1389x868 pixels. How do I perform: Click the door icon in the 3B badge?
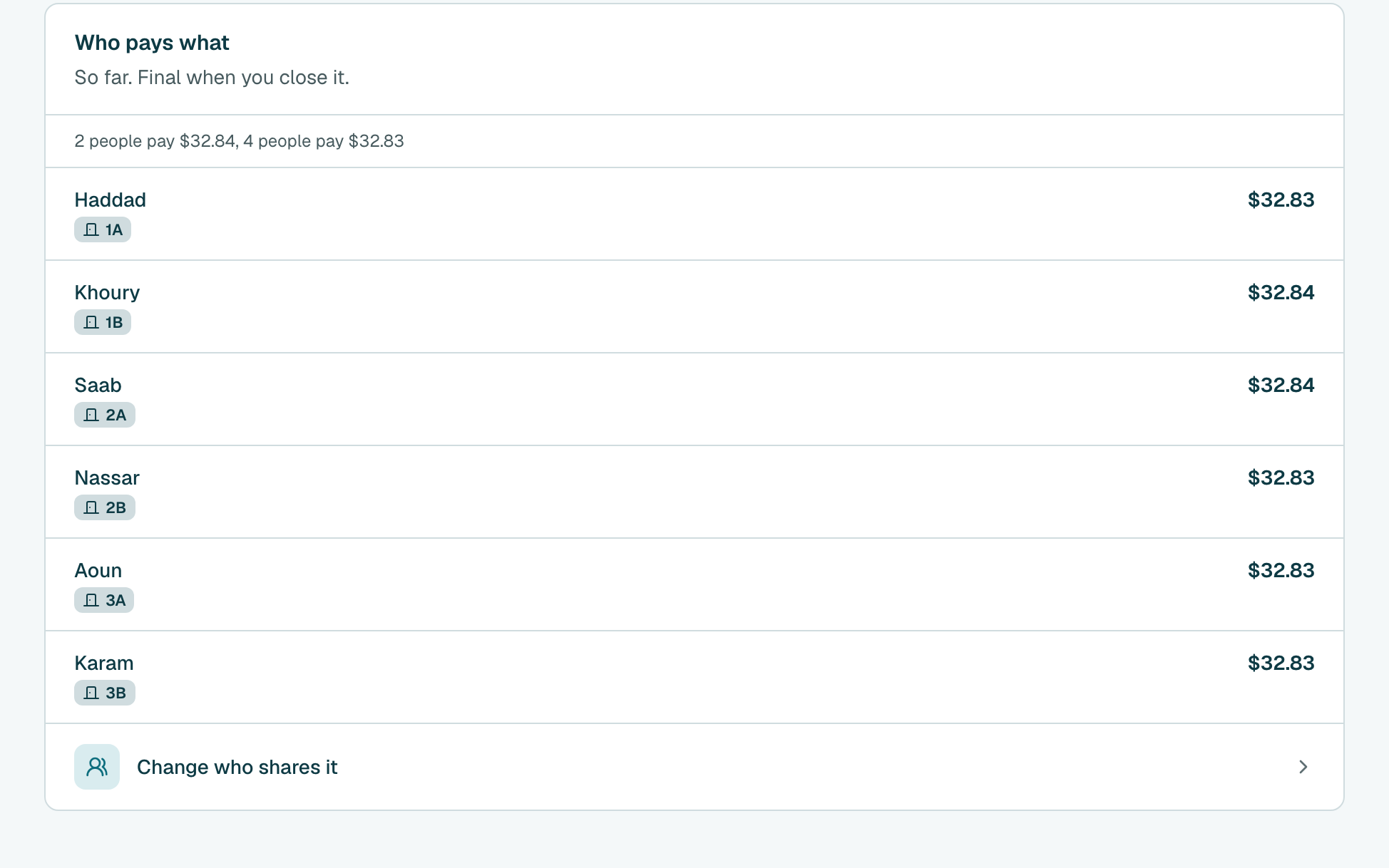(91, 693)
